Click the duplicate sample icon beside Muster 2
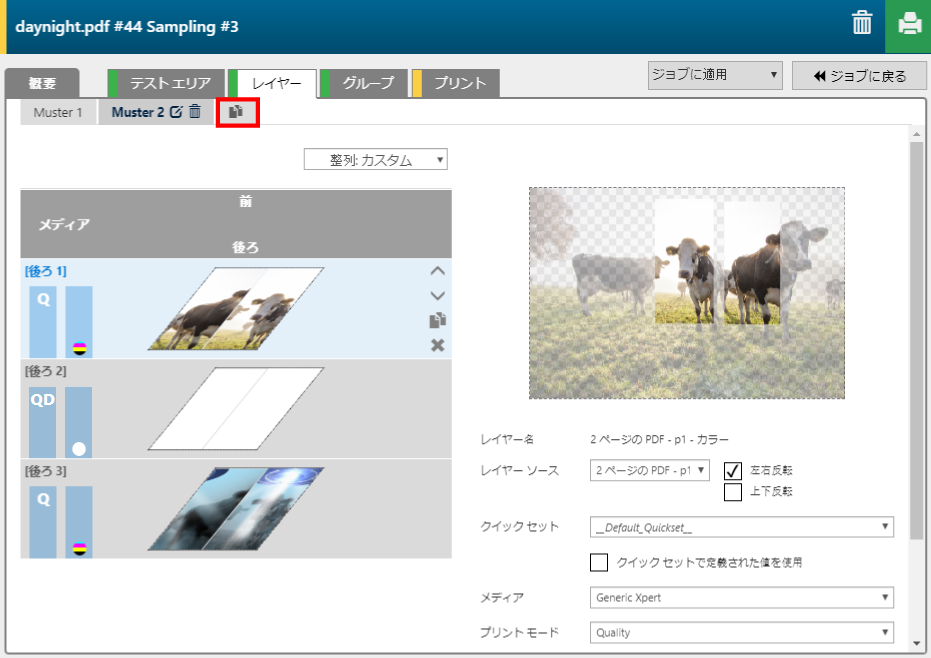 236,112
